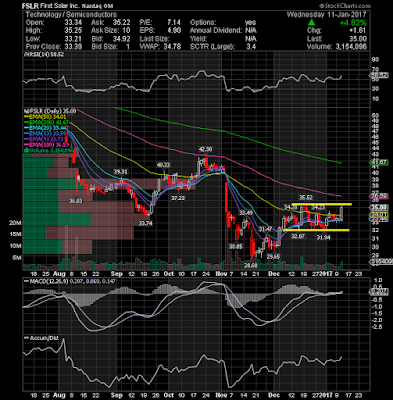This screenshot has height=400, width=393.
Task: Click the 'Dec' label on price chart axis
Action: coord(274,274)
